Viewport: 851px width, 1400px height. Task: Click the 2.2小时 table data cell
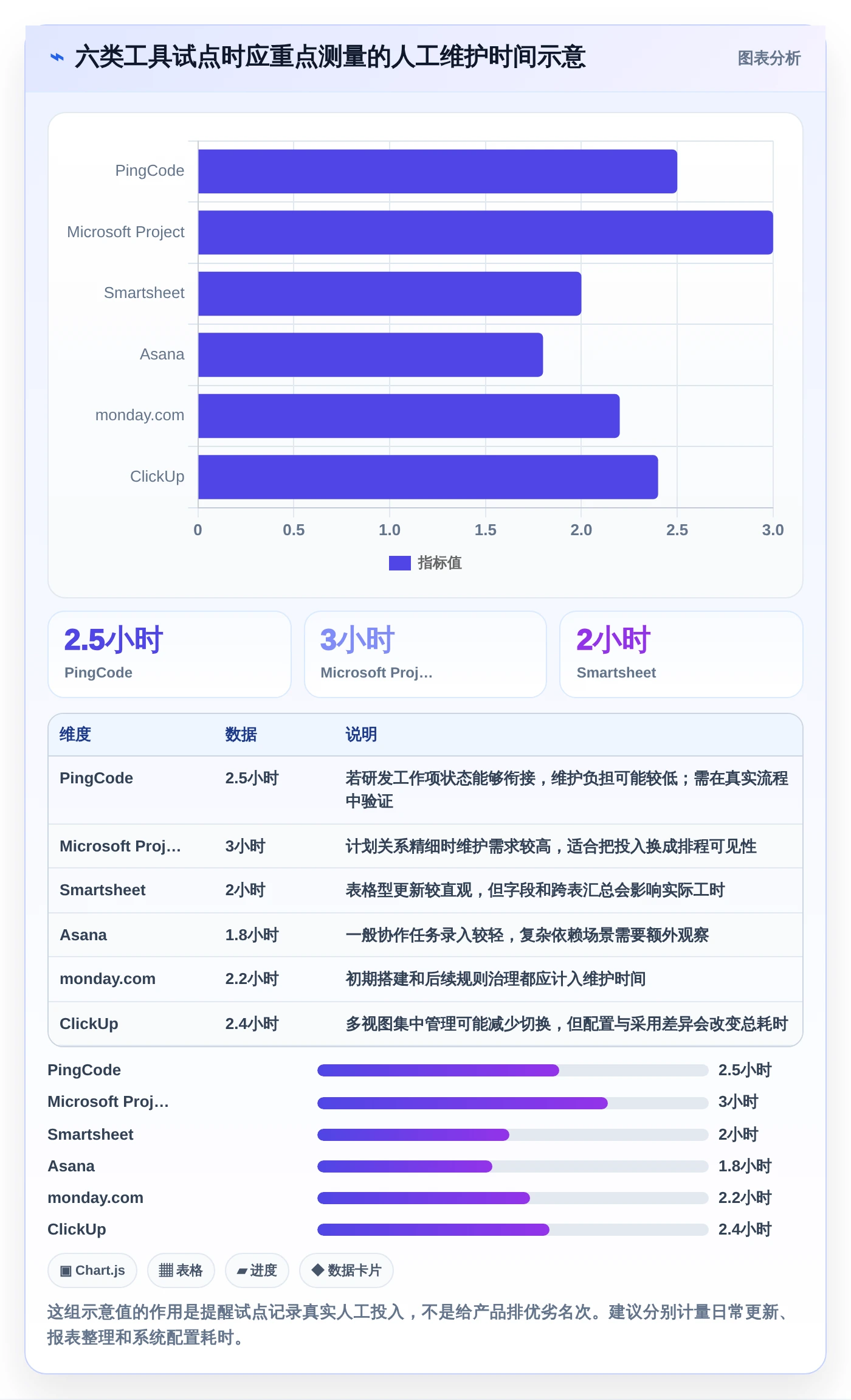pyautogui.click(x=252, y=979)
